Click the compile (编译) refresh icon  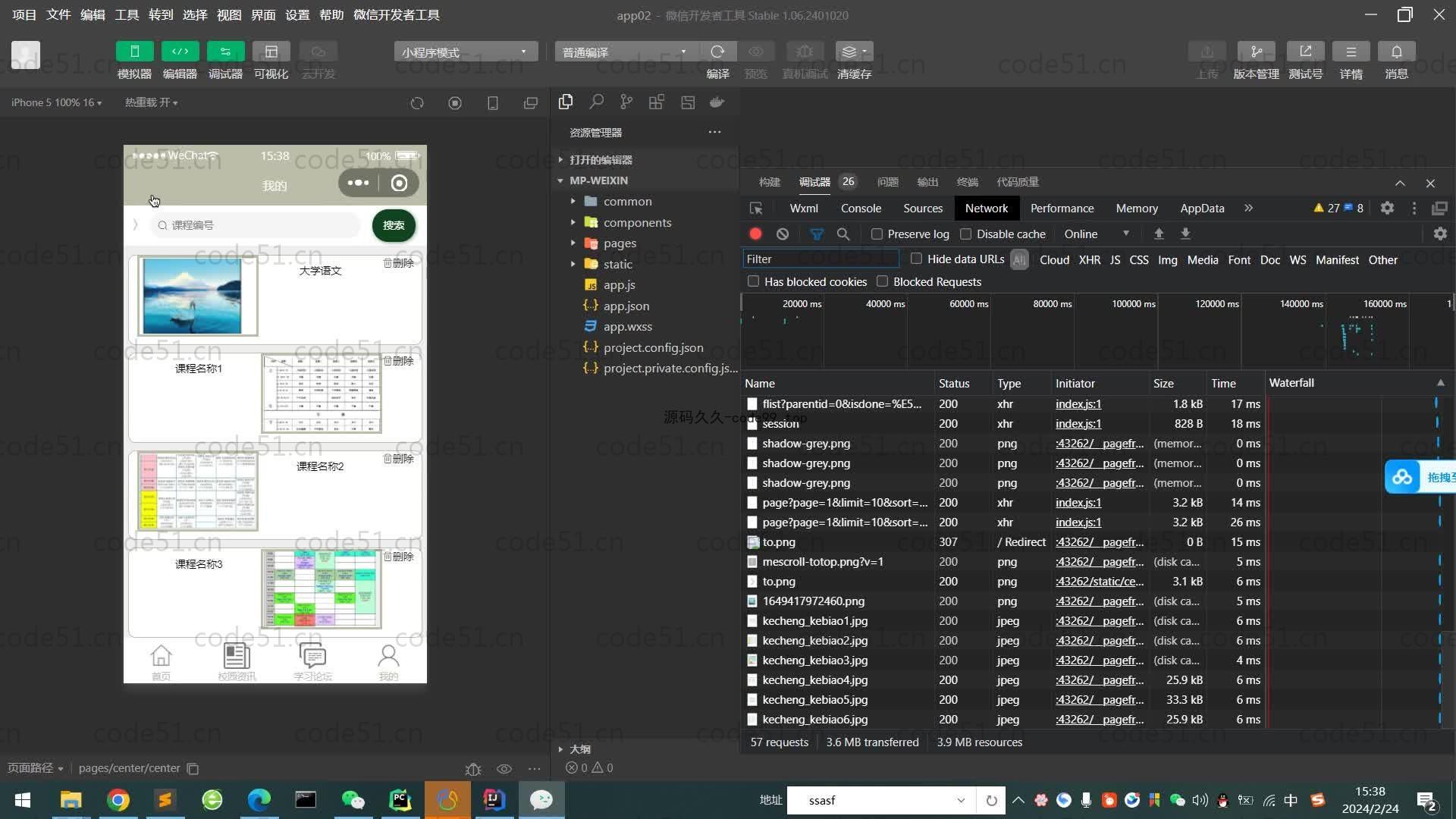[x=717, y=52]
